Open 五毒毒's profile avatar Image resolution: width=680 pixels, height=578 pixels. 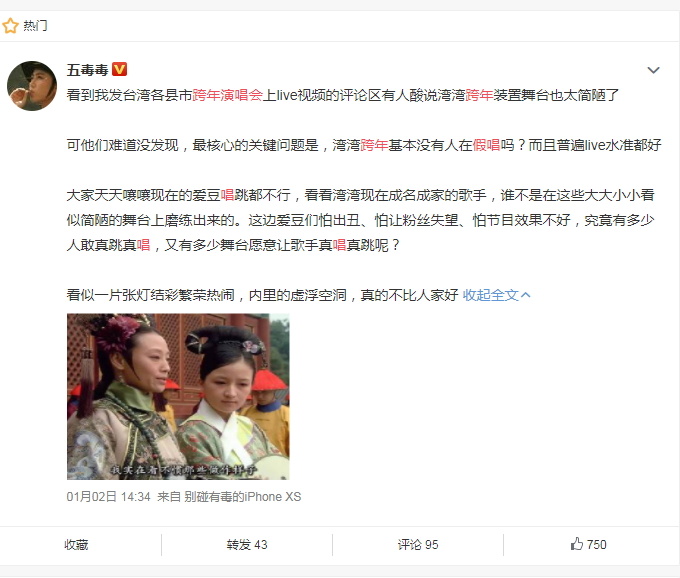click(32, 86)
